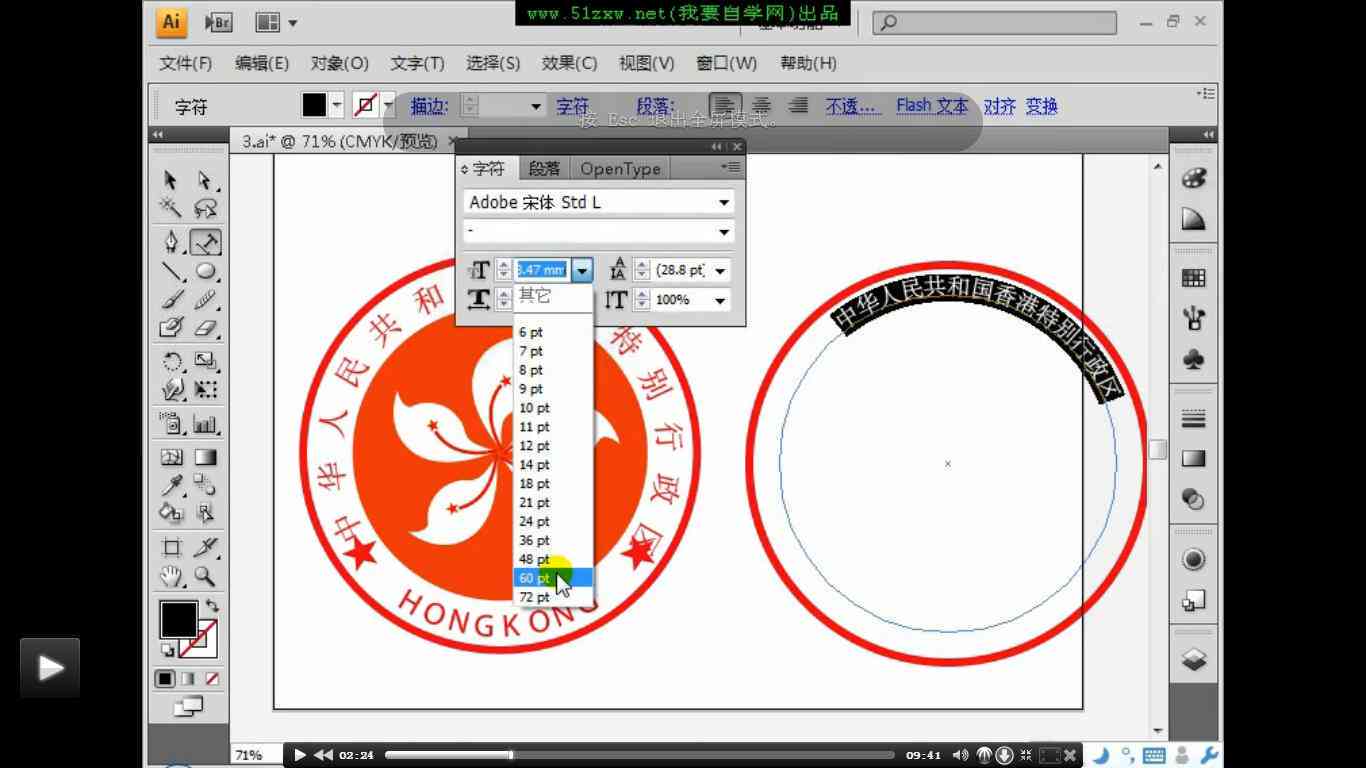This screenshot has width=1366, height=768.
Task: Pick the Ellipse tool
Action: (x=205, y=271)
